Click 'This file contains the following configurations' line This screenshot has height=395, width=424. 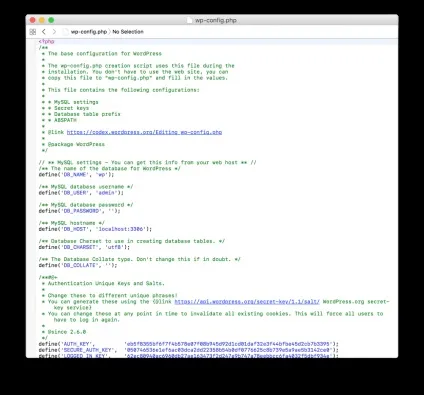[124, 90]
